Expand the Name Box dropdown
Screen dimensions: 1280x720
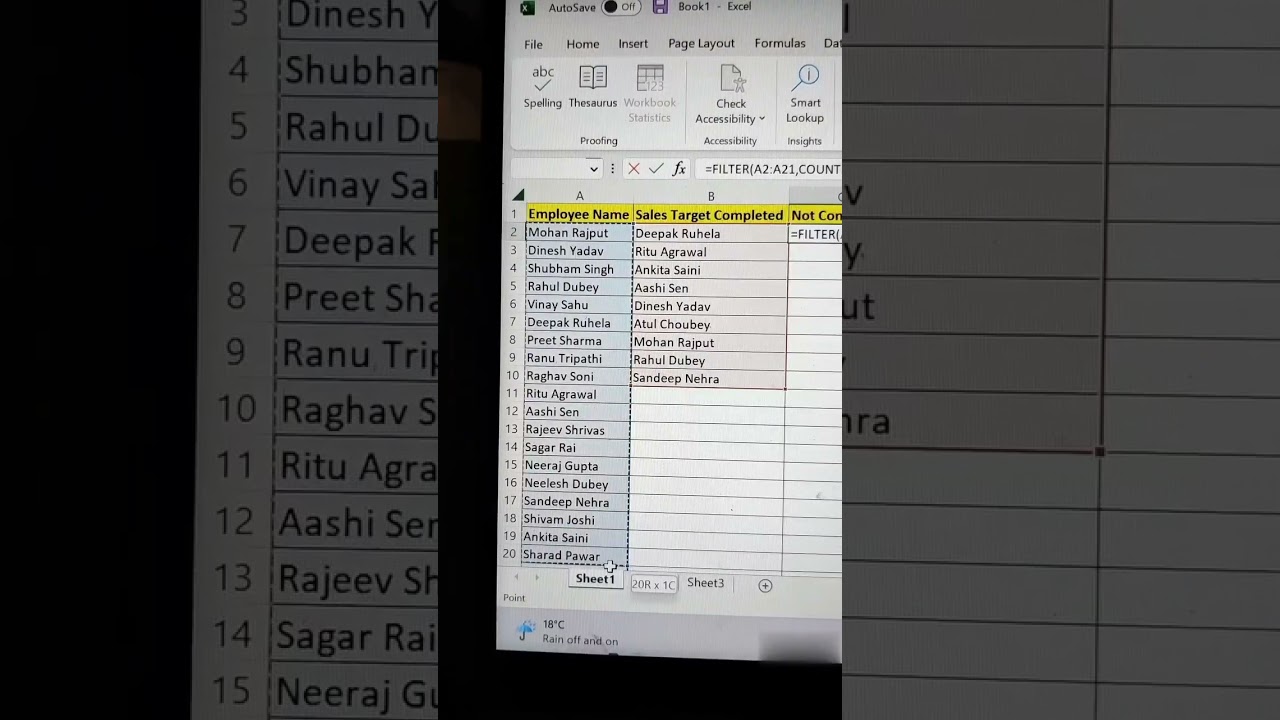tap(593, 169)
